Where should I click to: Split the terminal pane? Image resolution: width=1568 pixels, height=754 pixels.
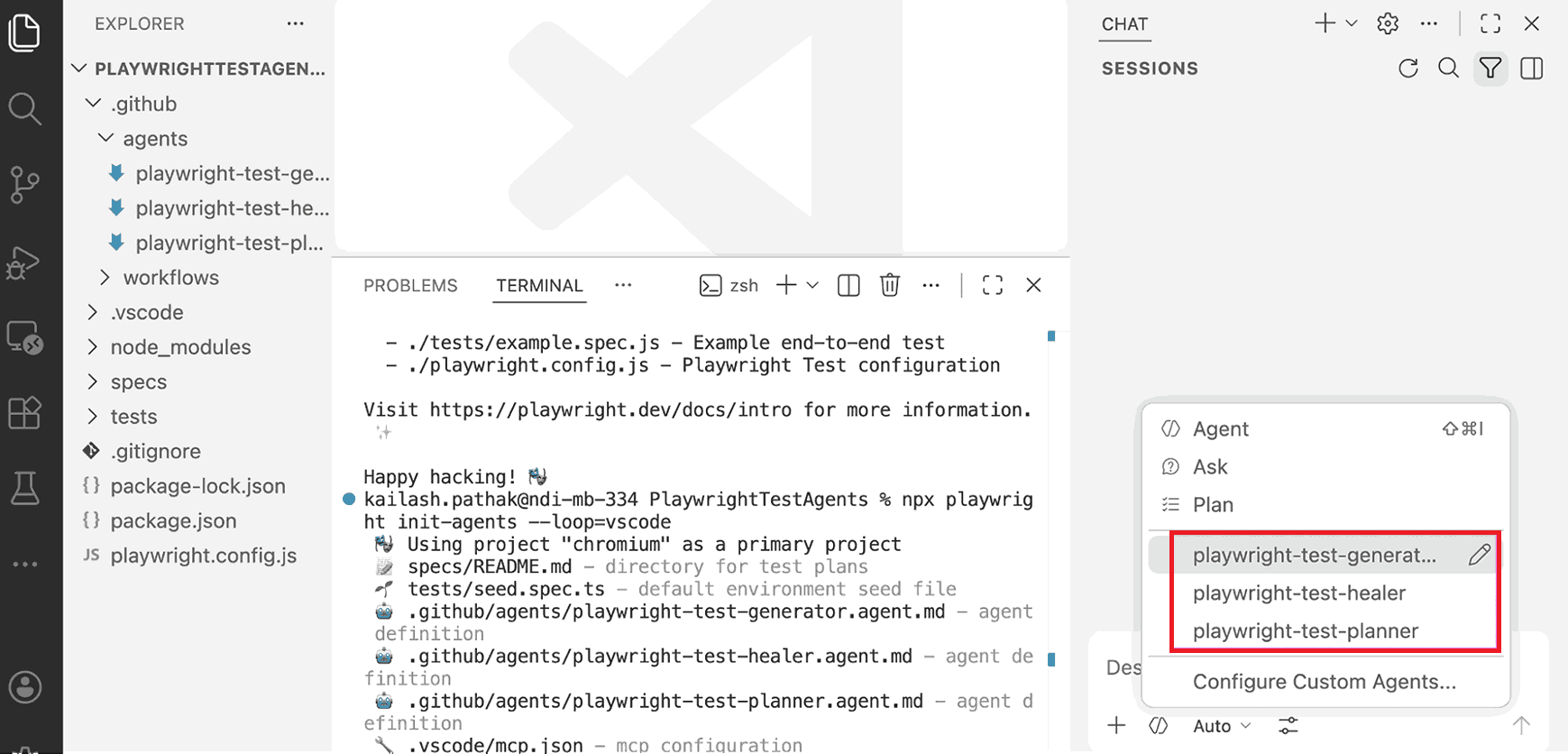coord(847,284)
